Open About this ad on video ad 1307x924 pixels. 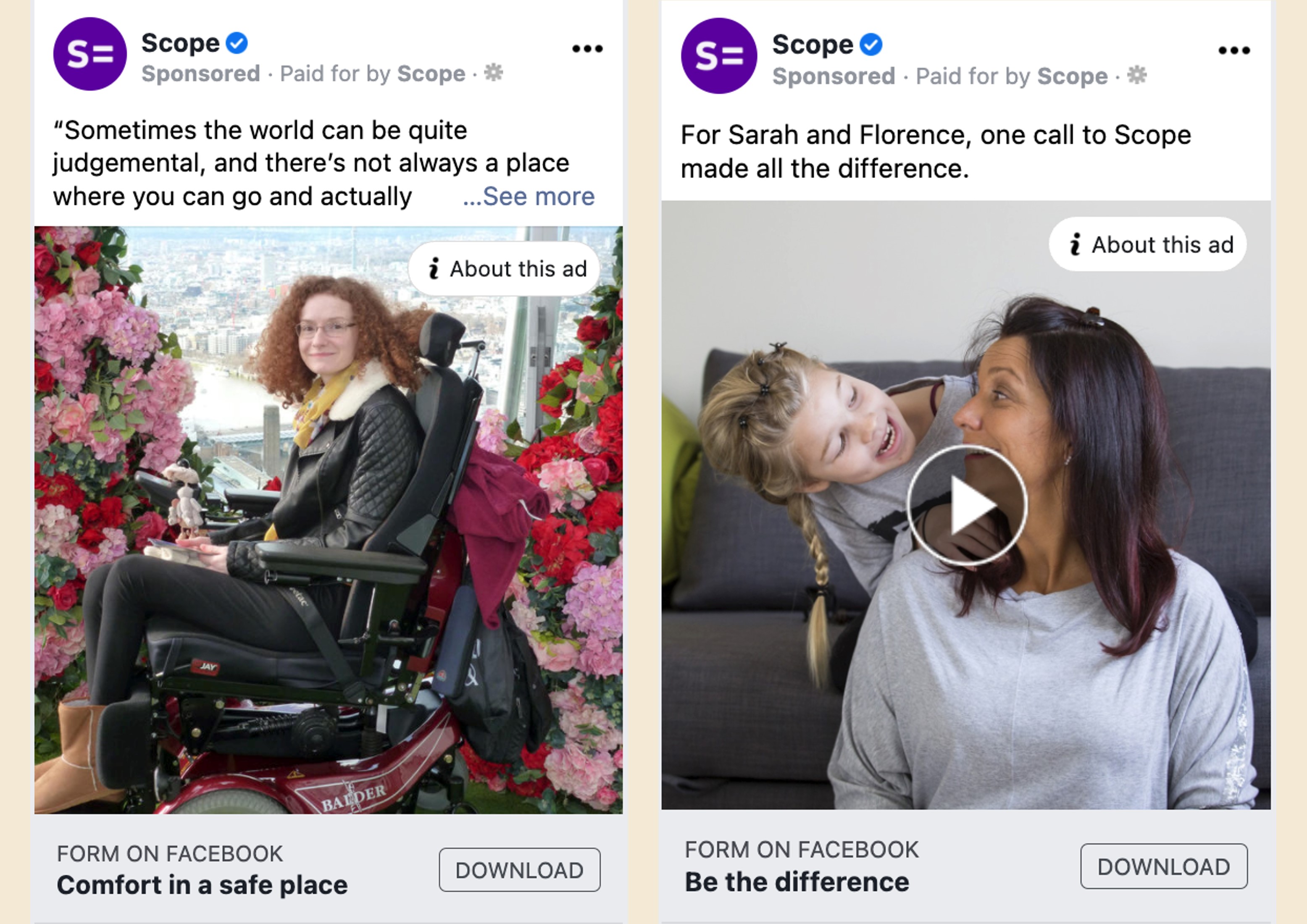click(x=1148, y=244)
